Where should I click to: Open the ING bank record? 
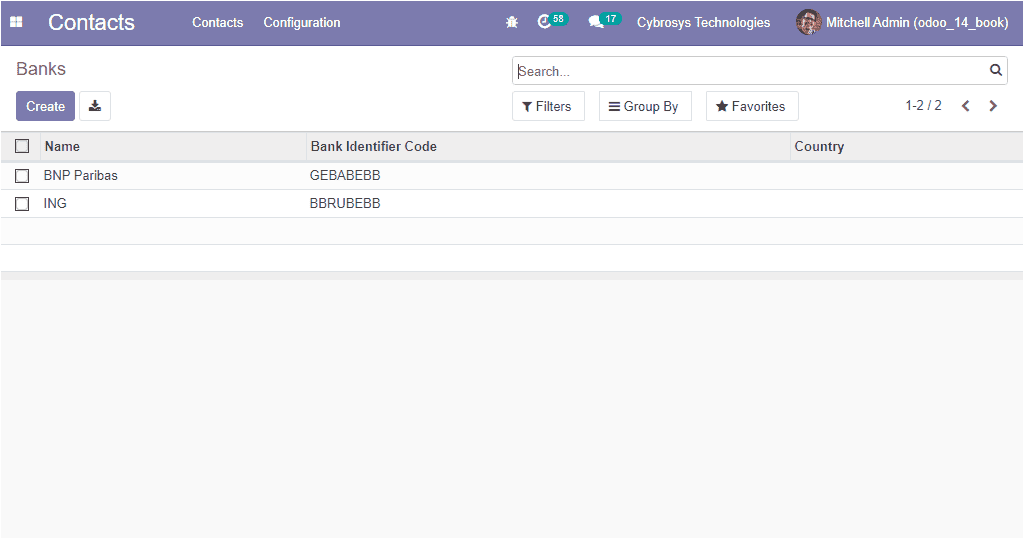55,203
